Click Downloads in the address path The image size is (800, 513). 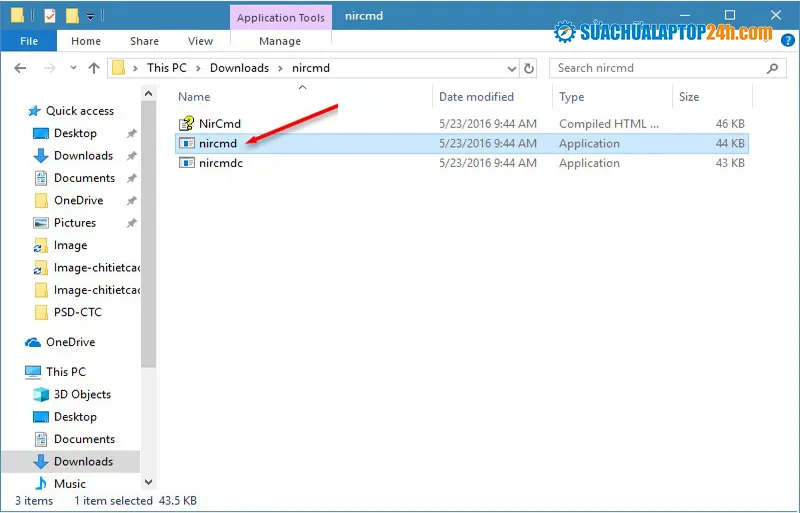pyautogui.click(x=239, y=68)
